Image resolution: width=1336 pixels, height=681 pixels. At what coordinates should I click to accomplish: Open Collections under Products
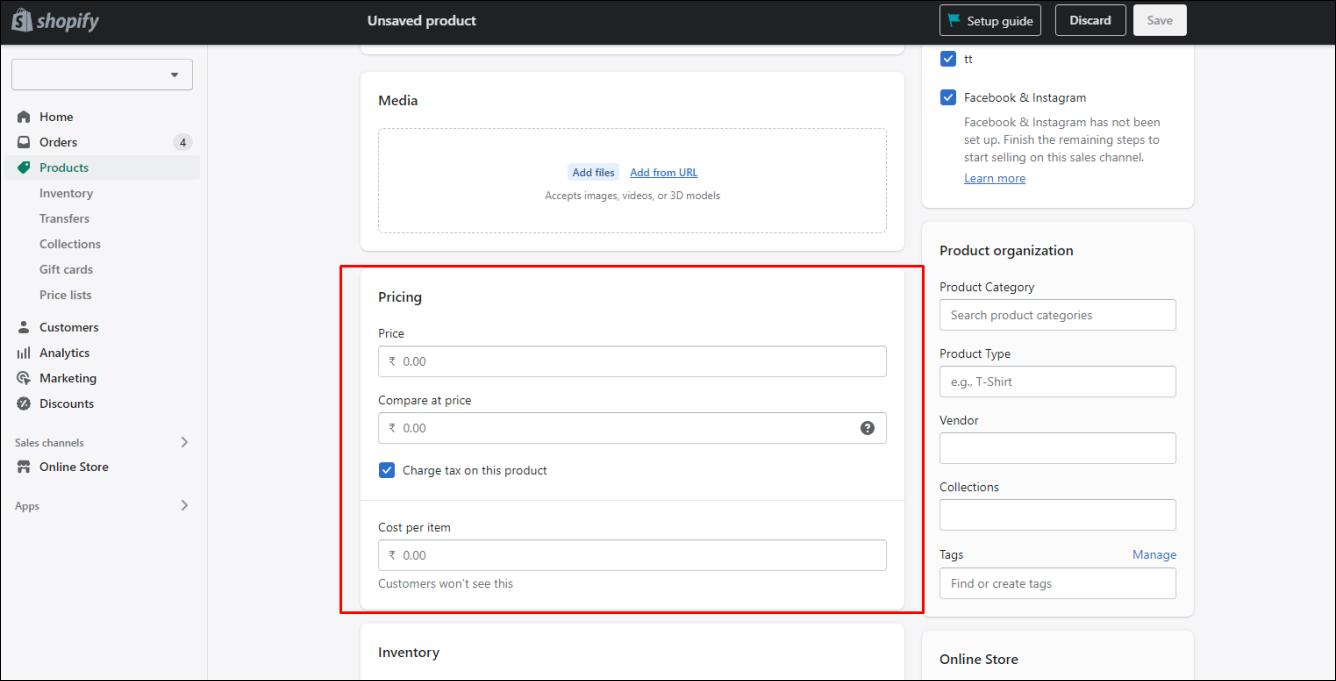pos(70,244)
